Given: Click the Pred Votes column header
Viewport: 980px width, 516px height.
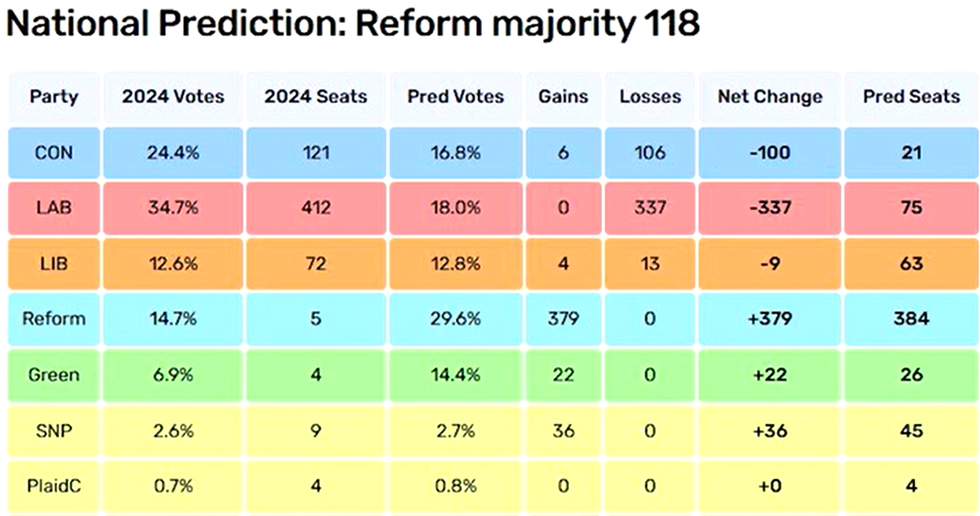Looking at the screenshot, I should tap(455, 97).
